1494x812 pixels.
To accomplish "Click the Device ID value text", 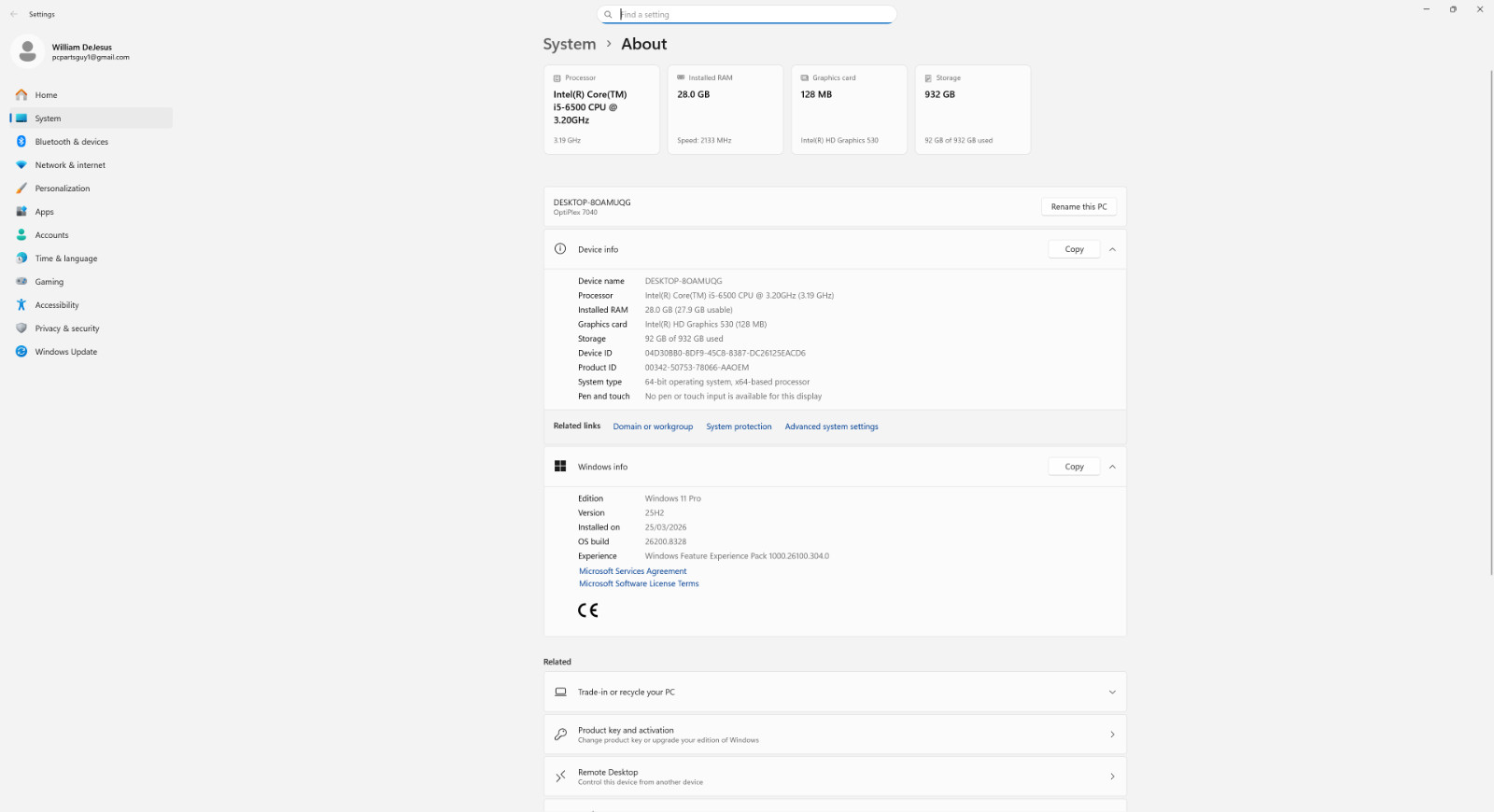I will point(725,353).
